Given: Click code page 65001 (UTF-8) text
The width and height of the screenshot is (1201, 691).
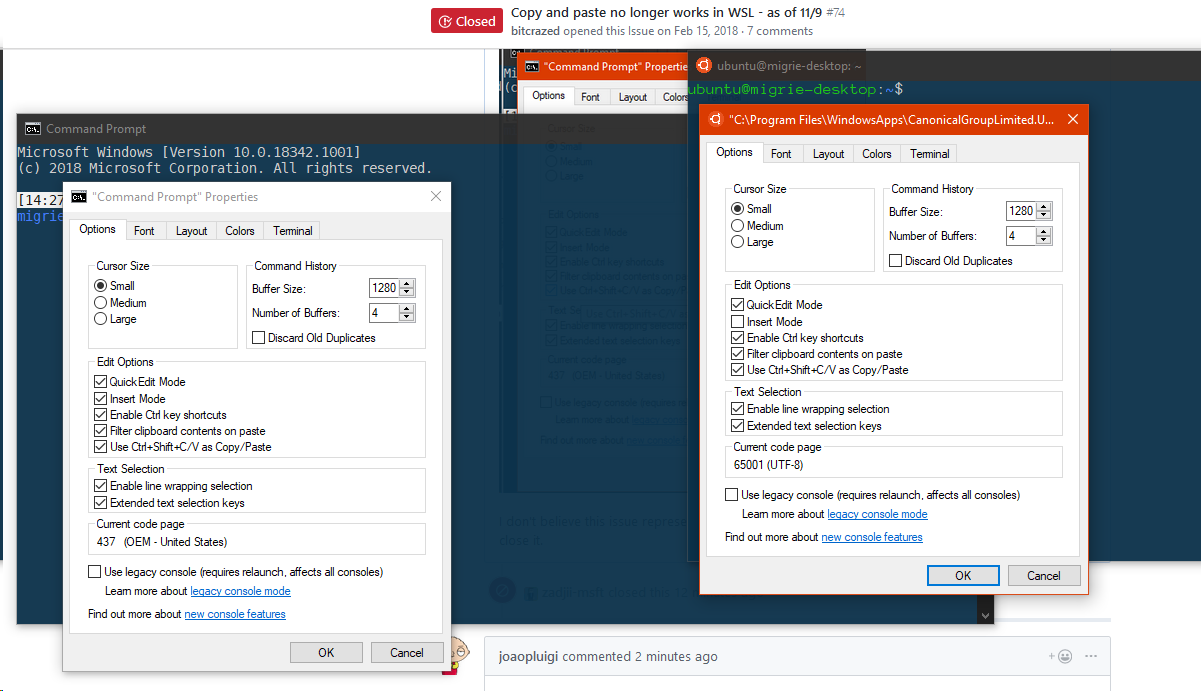Looking at the screenshot, I should pyautogui.click(x=768, y=465).
